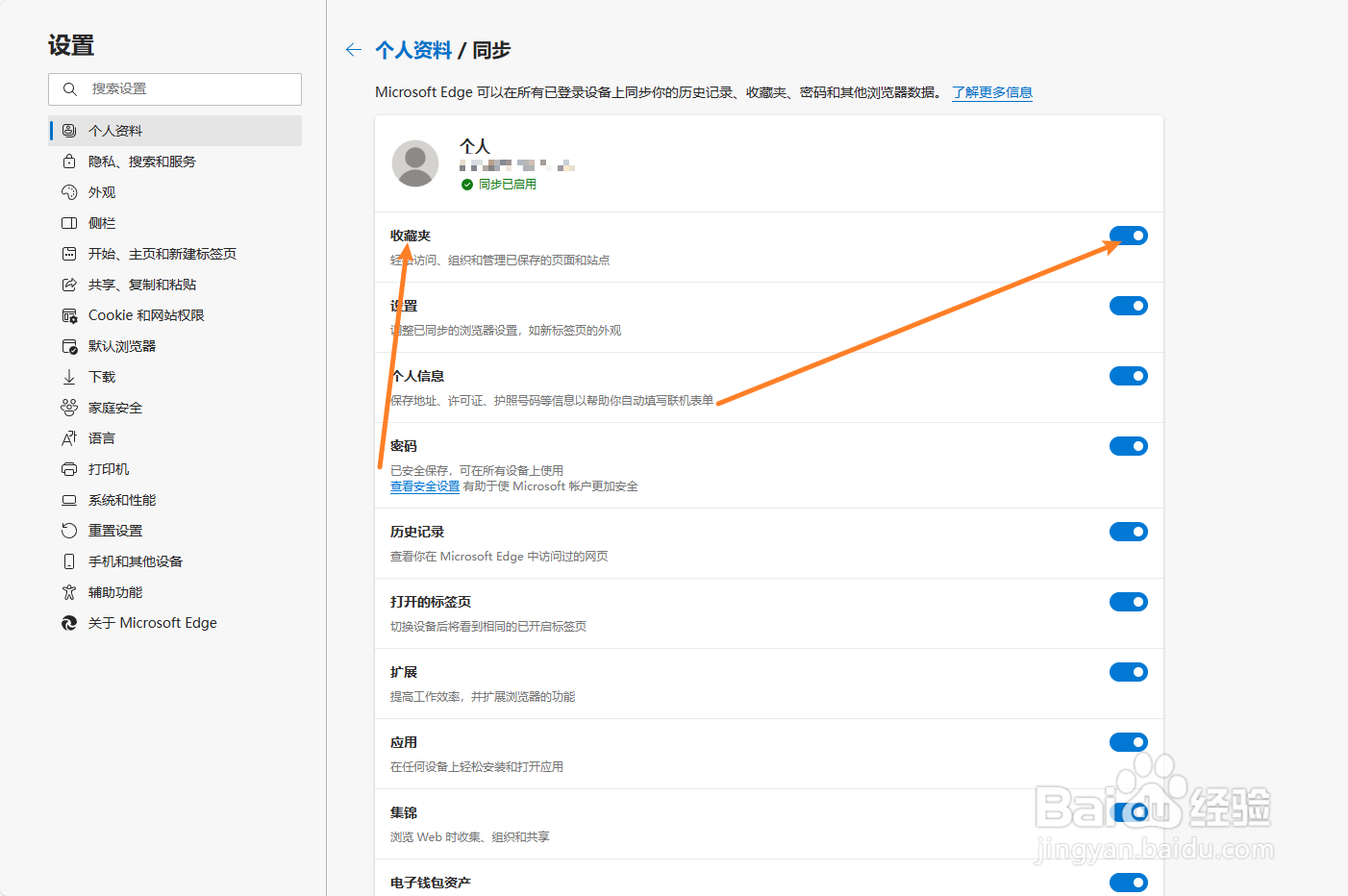The height and width of the screenshot is (896, 1348).
Task: Click the 手机和其他设备 phone icon
Action: 69,561
